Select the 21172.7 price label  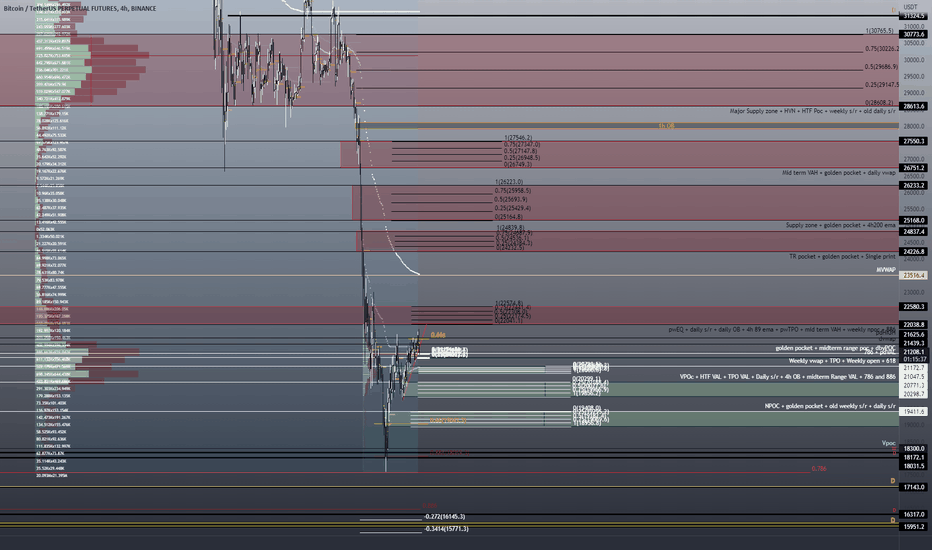pyautogui.click(x=914, y=368)
